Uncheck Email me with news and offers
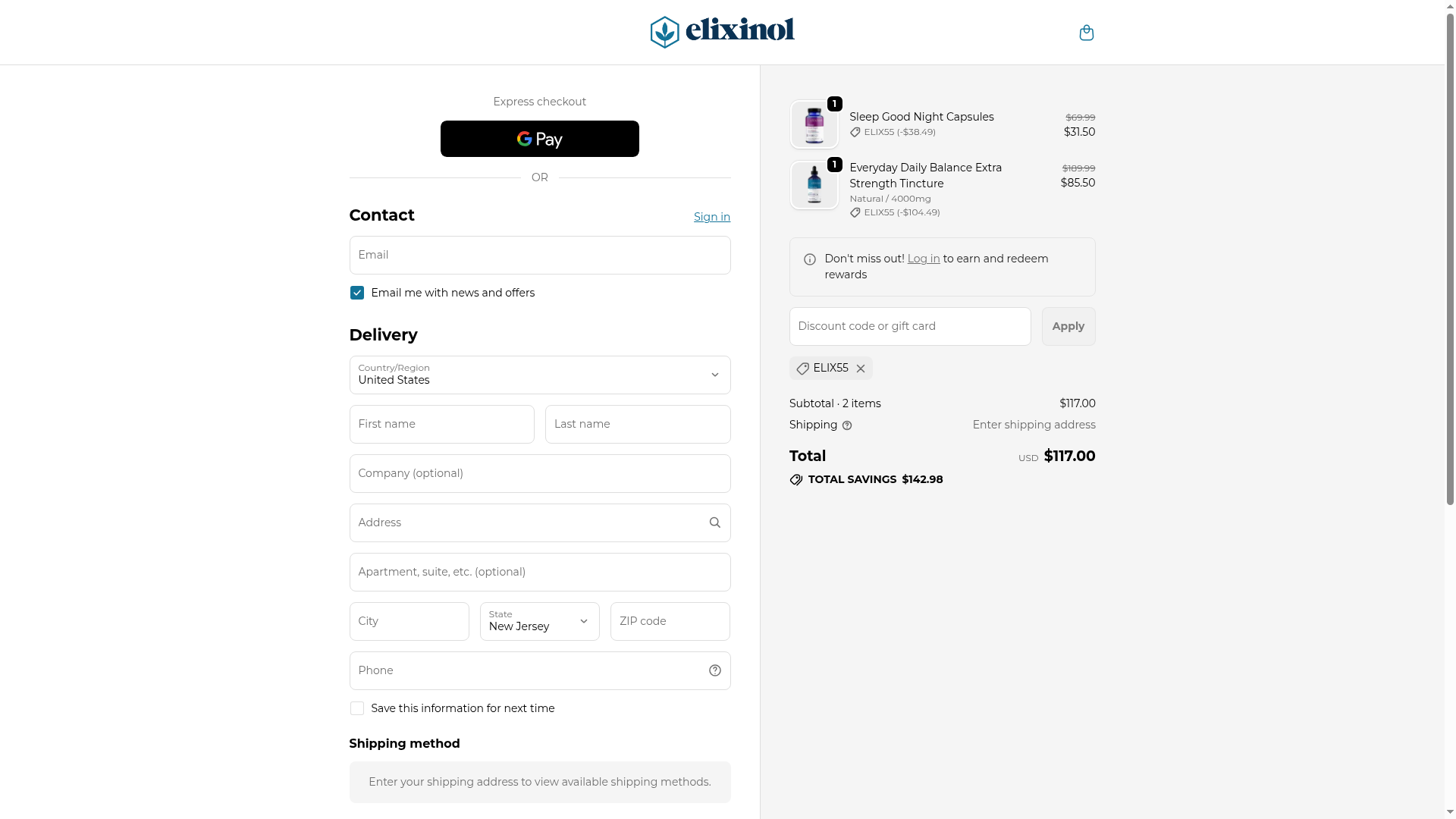 pyautogui.click(x=357, y=293)
